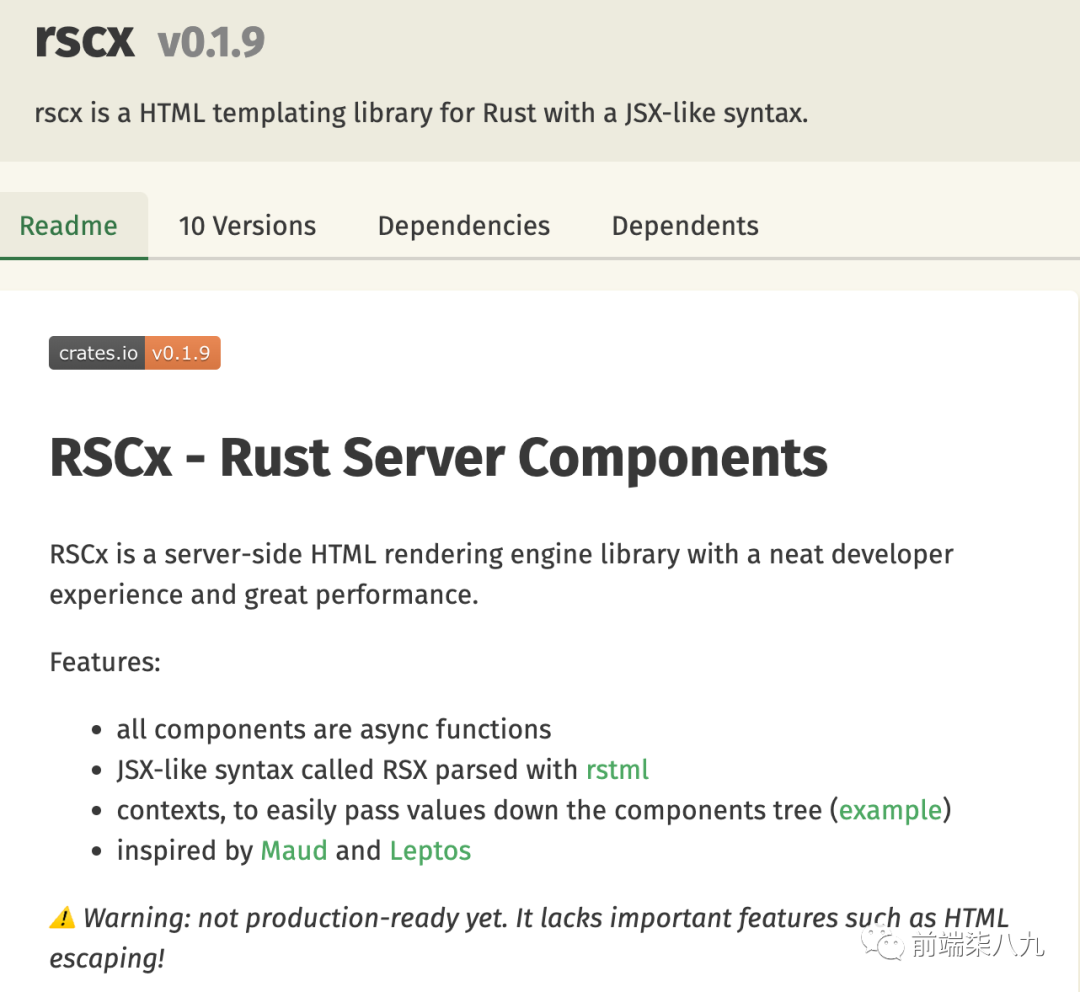Screen dimensions: 1080x992
Task: Click the 'all components are async functions' bullet
Action: coord(333,729)
